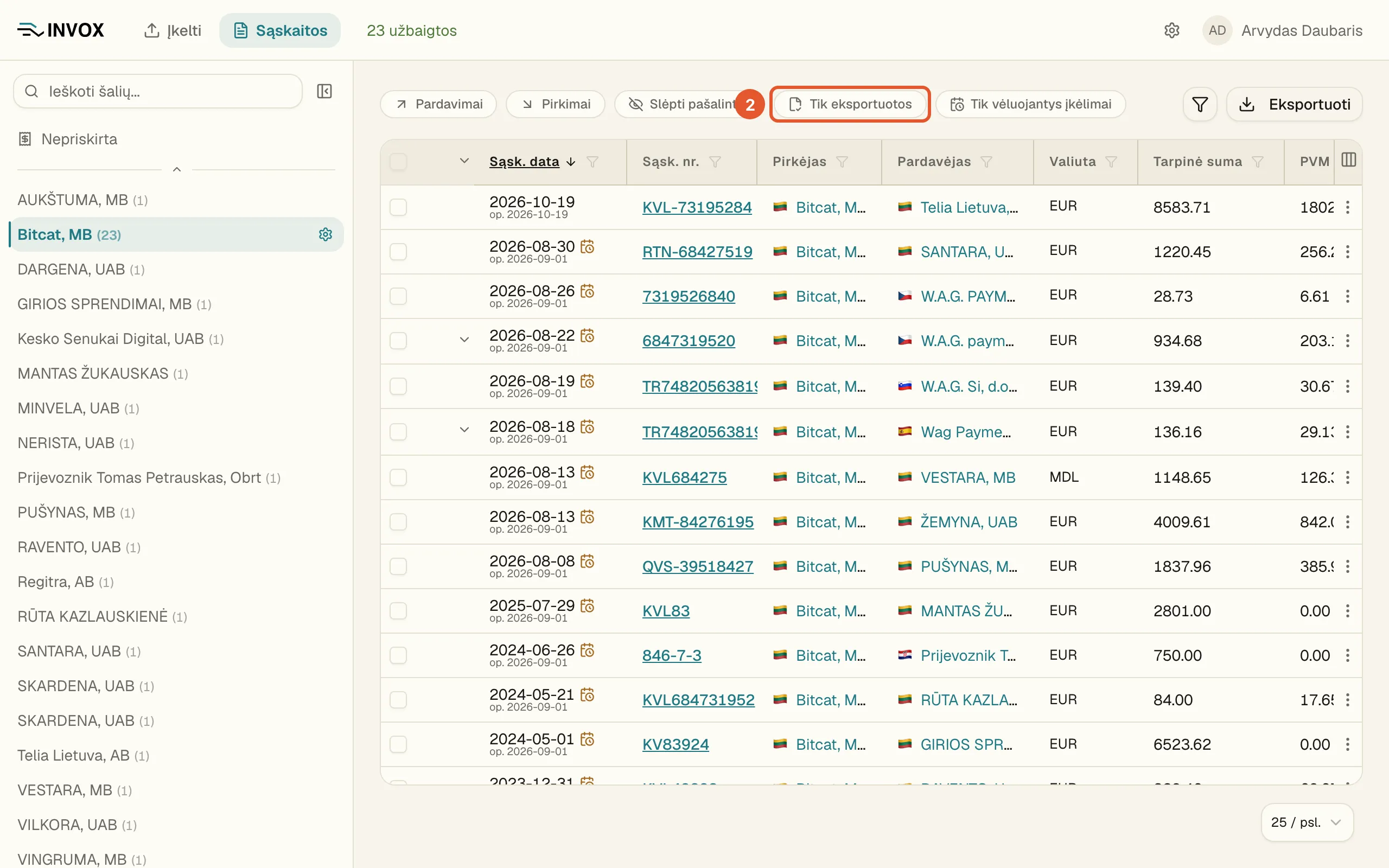Open invoice link KVL684731952
The height and width of the screenshot is (868, 1389).
698,700
